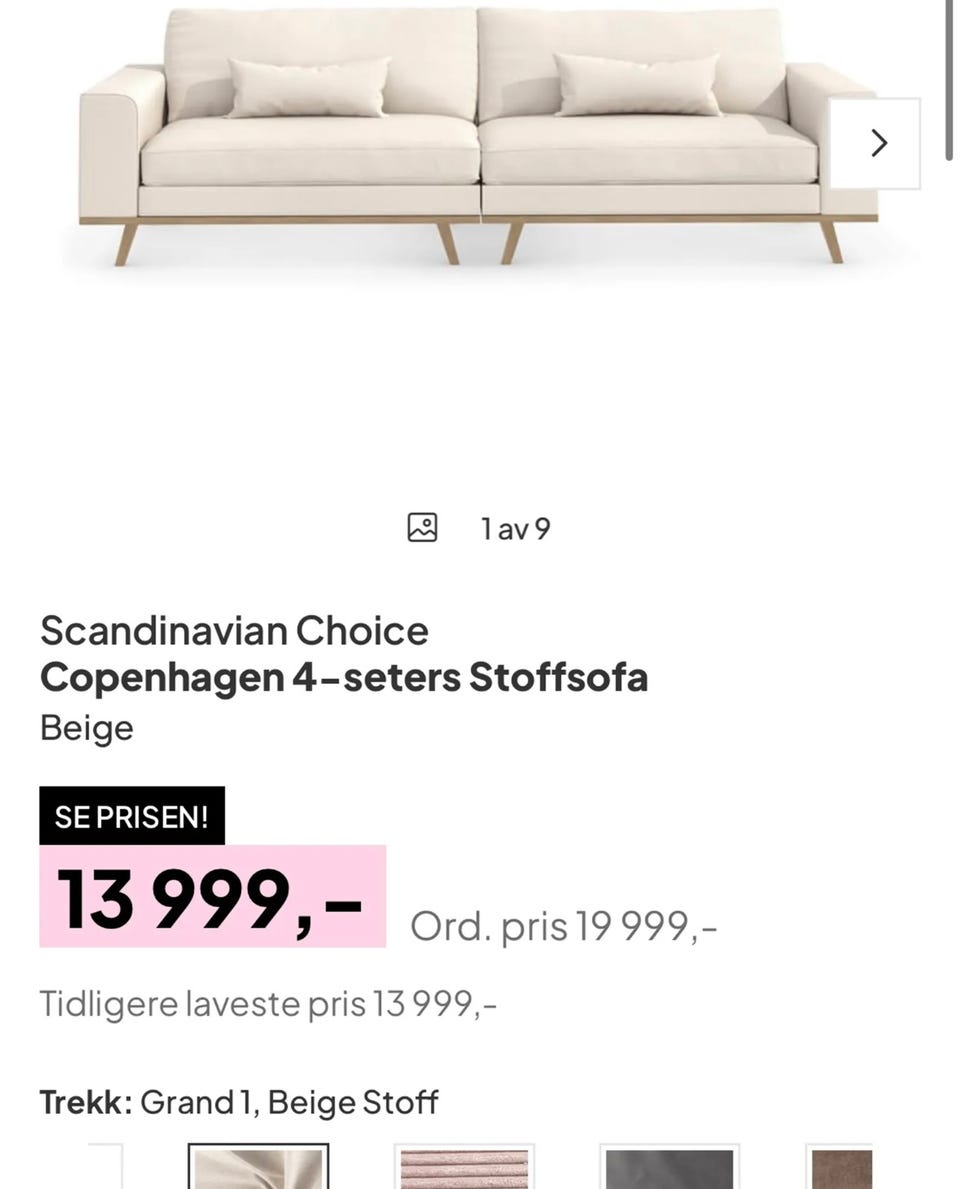Click the left throw pillow in sofa photo
Screen dimensions: 960x1189
point(309,88)
